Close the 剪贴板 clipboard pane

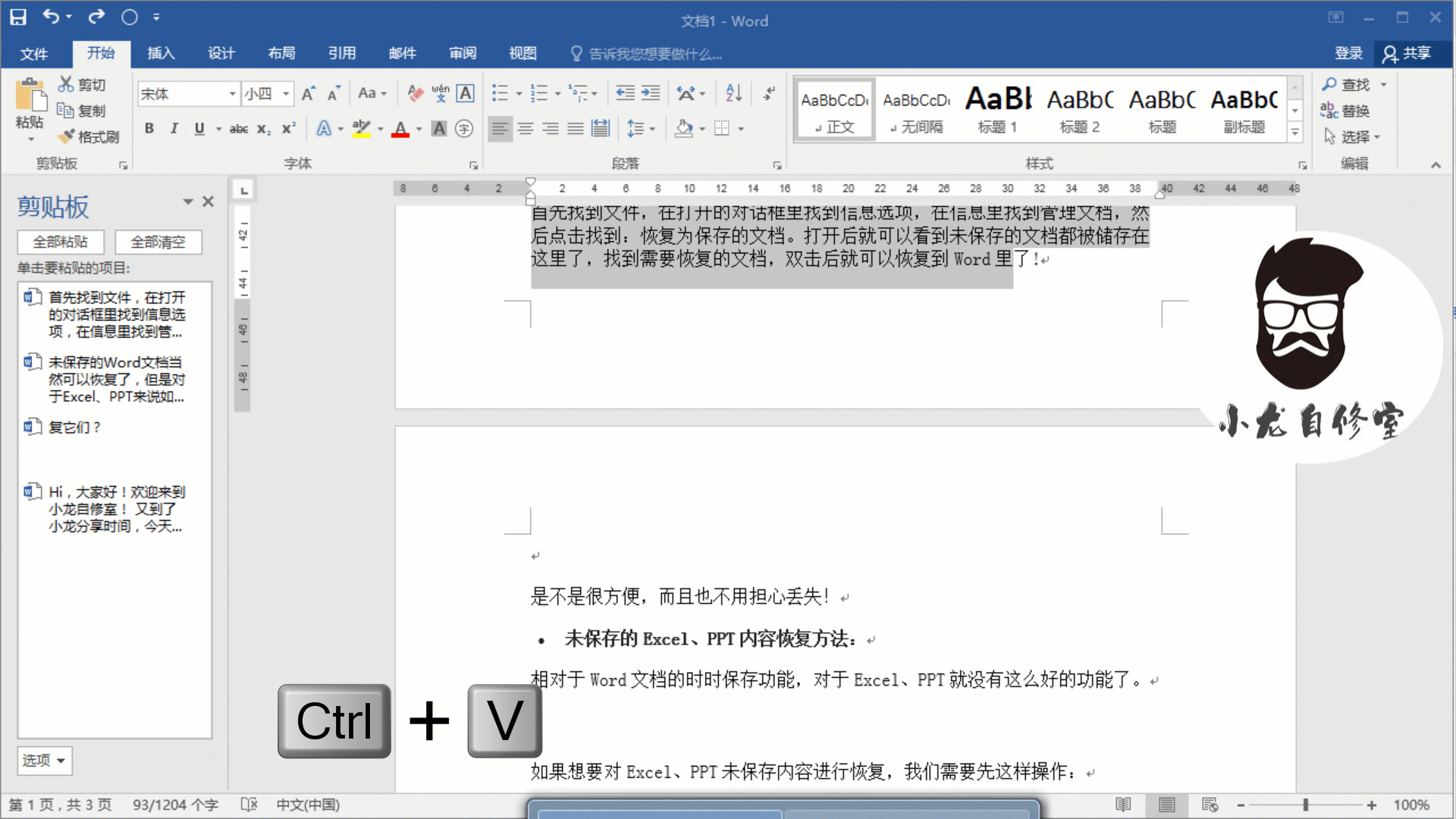pyautogui.click(x=209, y=202)
